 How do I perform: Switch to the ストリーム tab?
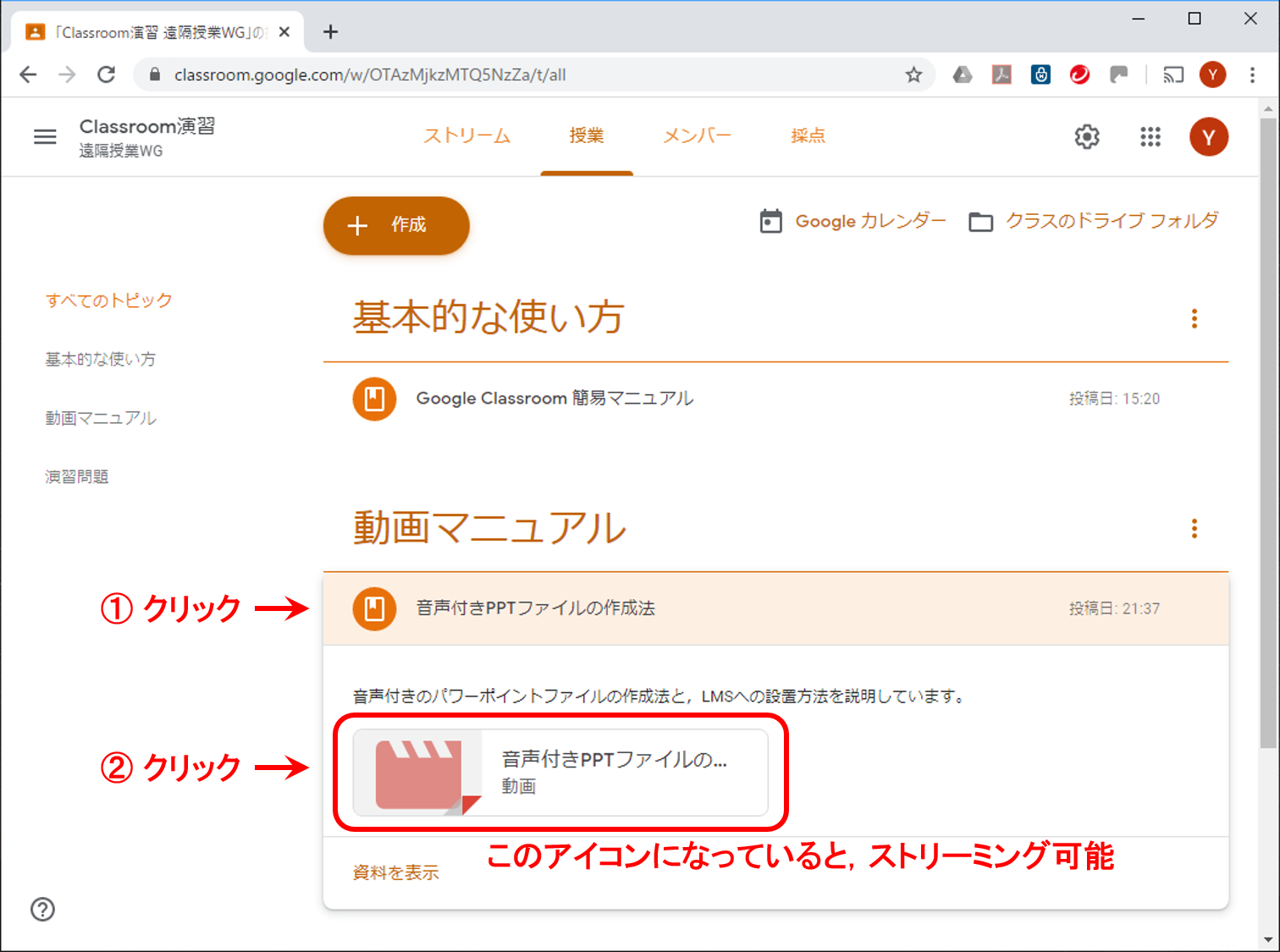tap(467, 136)
